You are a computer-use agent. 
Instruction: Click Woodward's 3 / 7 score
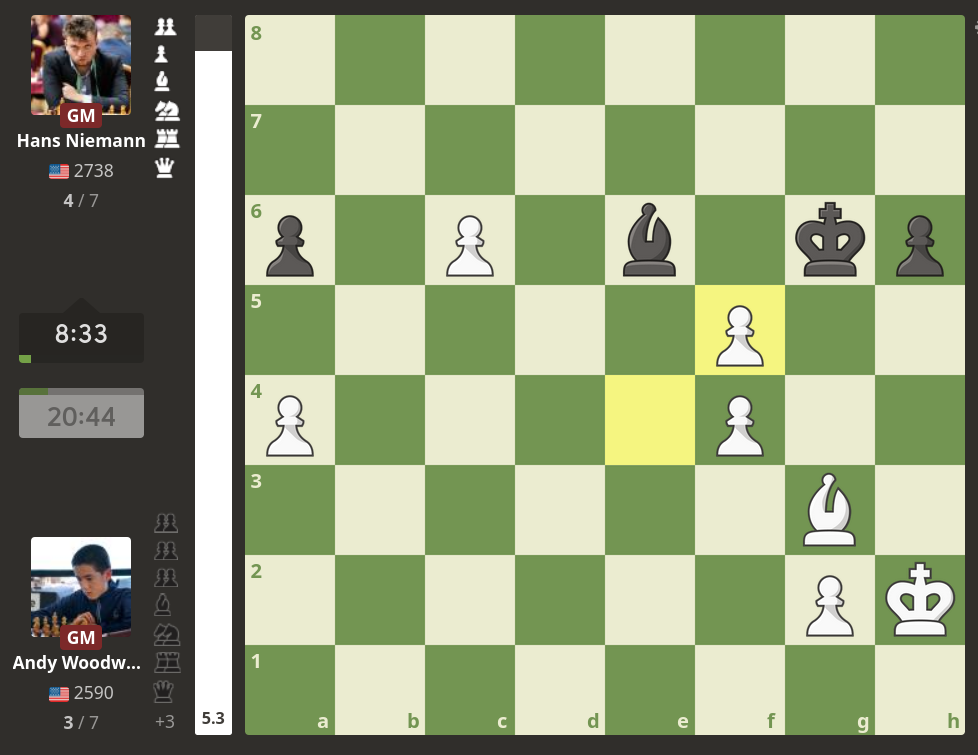(x=81, y=723)
